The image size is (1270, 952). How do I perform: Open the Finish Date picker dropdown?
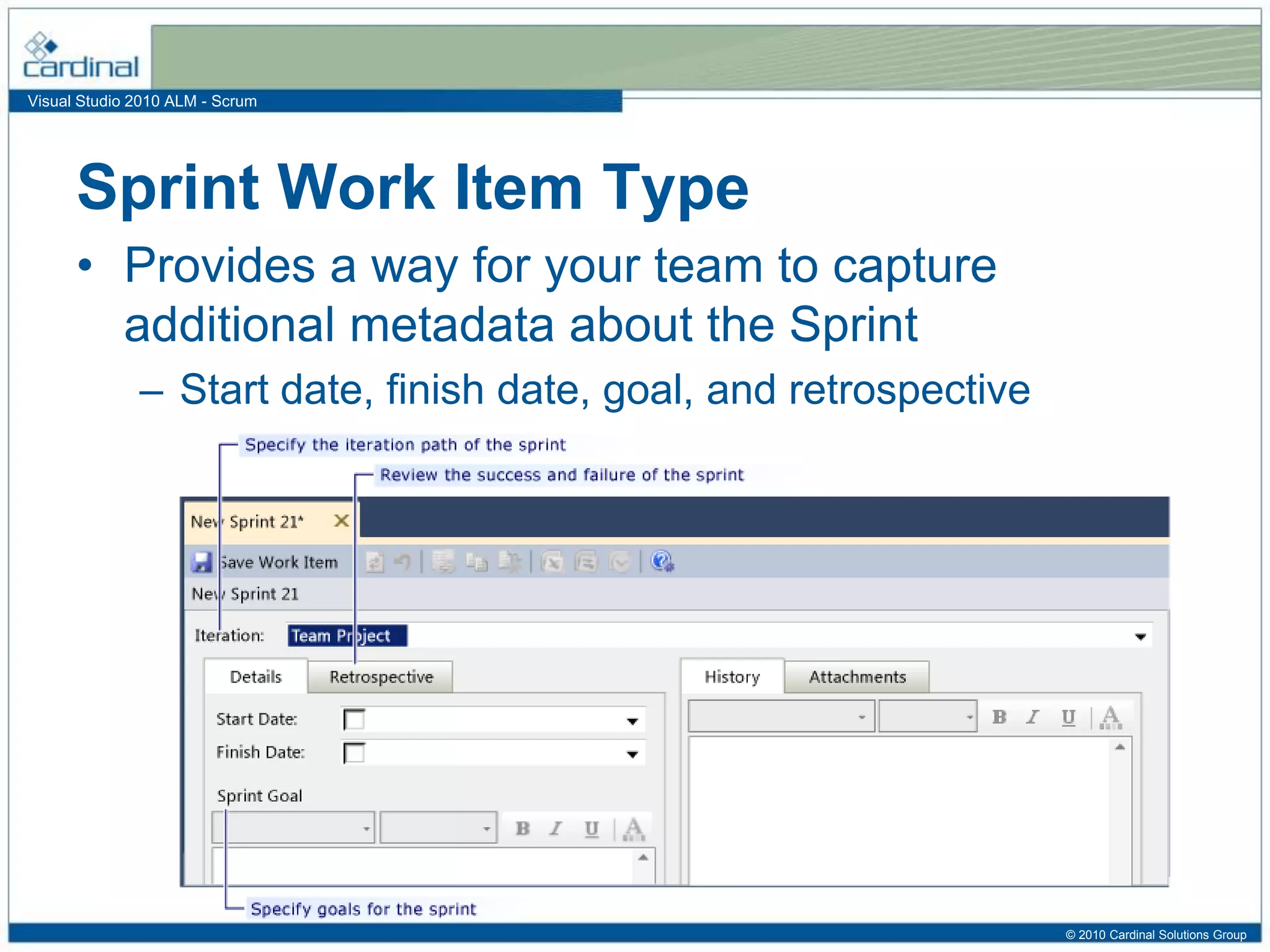[x=632, y=754]
